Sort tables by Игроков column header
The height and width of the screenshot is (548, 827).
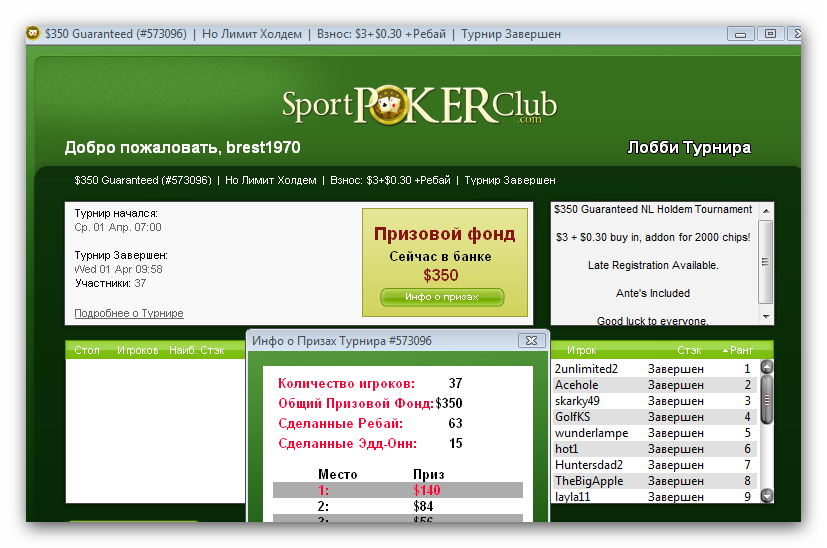pos(138,350)
